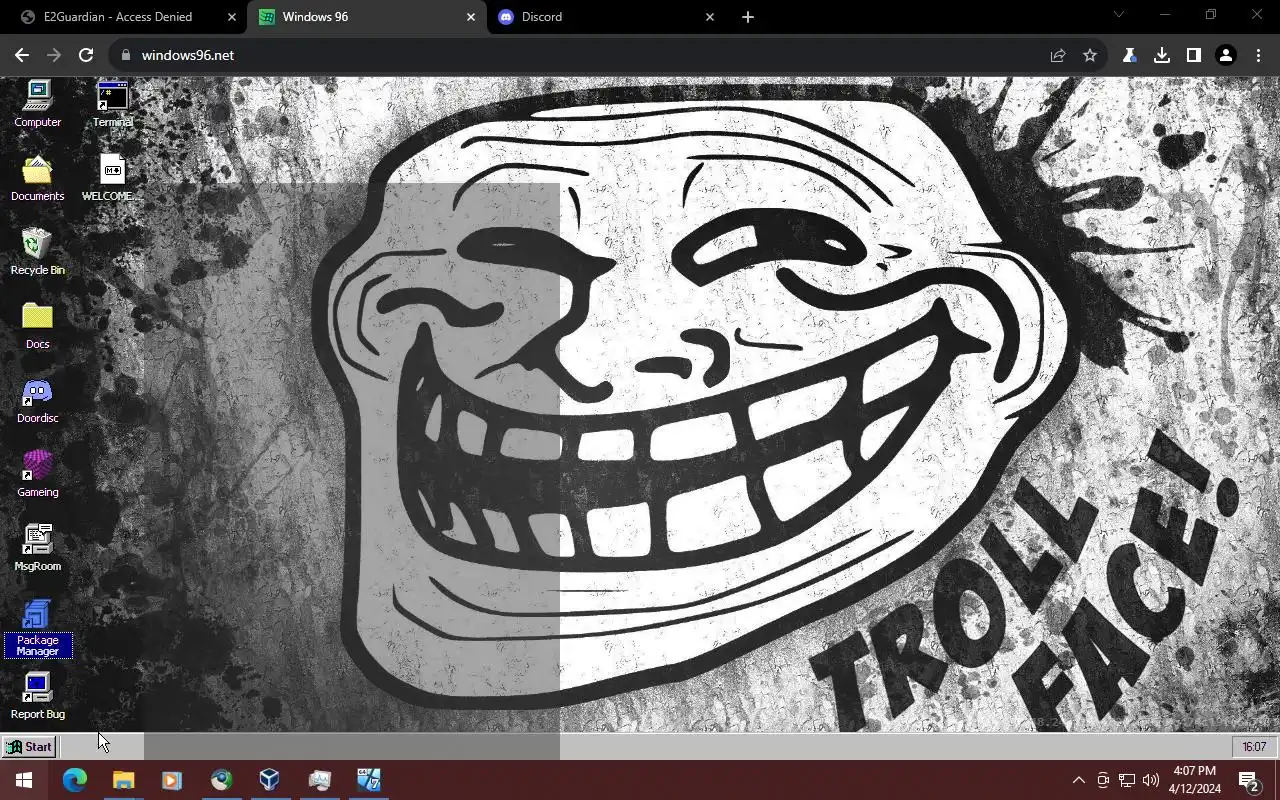Viewport: 1280px width, 800px height.
Task: Open the Documents folder icon
Action: tap(37, 178)
